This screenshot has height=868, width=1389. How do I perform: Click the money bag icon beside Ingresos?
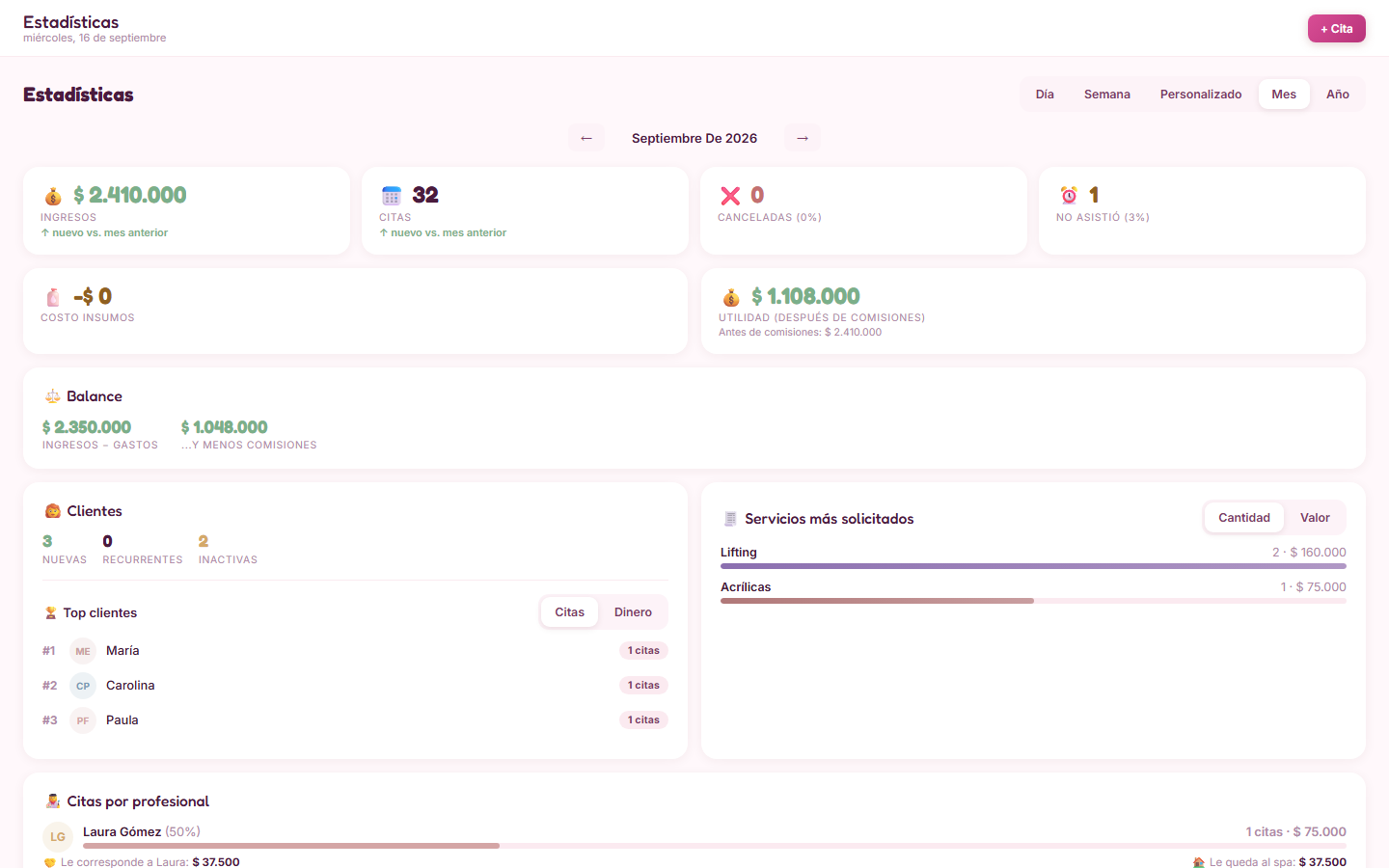click(x=53, y=196)
